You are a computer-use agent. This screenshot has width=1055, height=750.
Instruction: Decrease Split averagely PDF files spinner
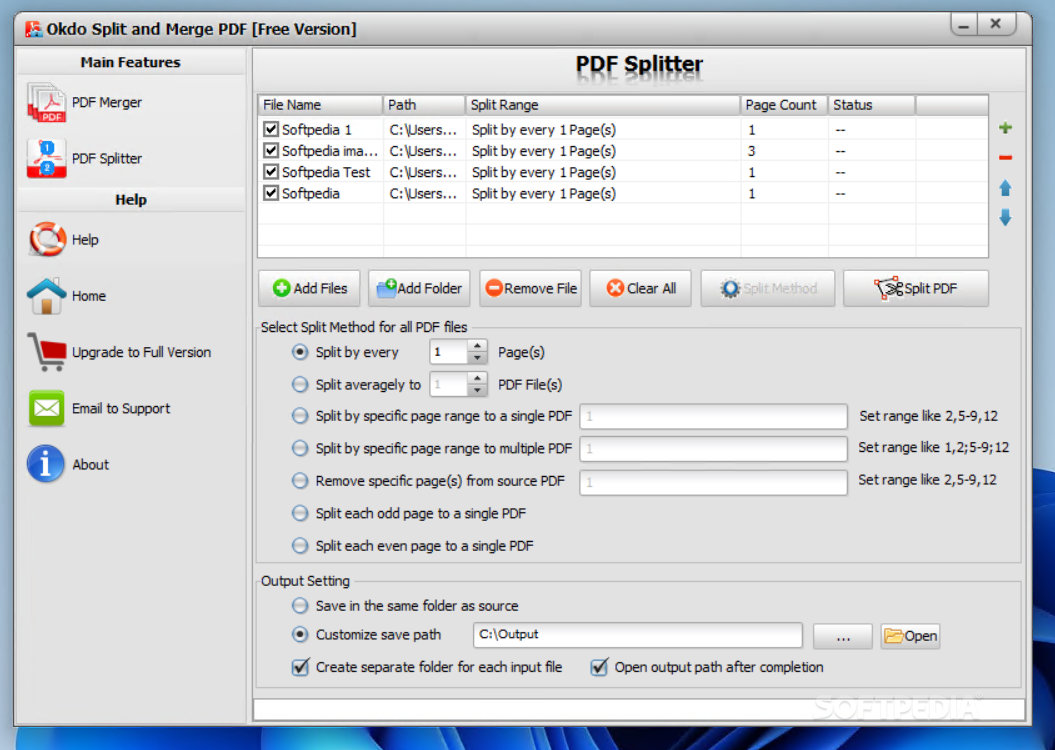point(477,391)
